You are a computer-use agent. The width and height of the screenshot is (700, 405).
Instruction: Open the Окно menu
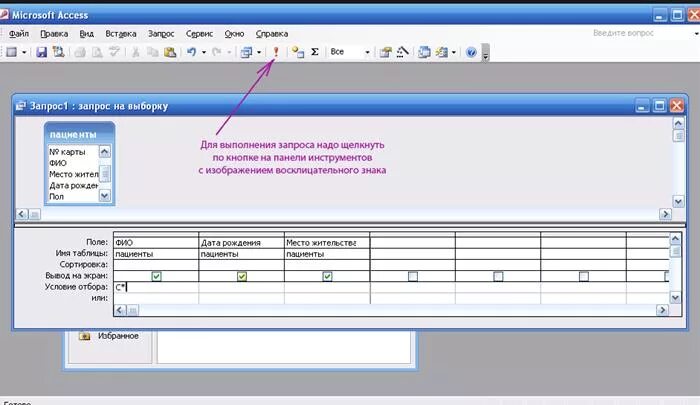pyautogui.click(x=234, y=33)
